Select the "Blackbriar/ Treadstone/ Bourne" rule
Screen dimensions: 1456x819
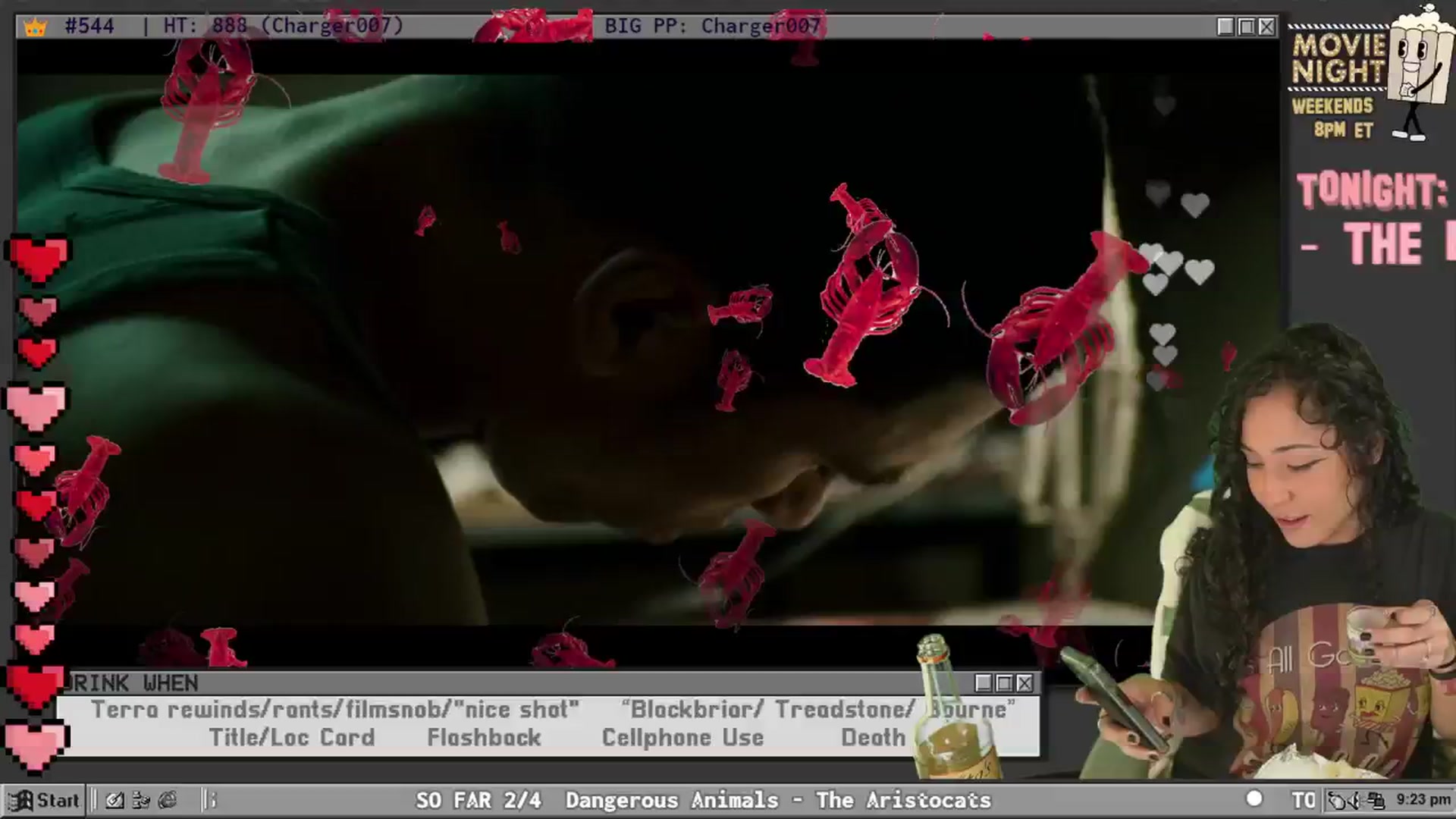point(818,710)
